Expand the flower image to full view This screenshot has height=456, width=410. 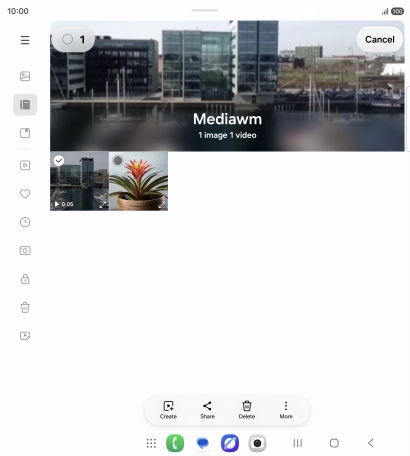pyautogui.click(x=162, y=205)
